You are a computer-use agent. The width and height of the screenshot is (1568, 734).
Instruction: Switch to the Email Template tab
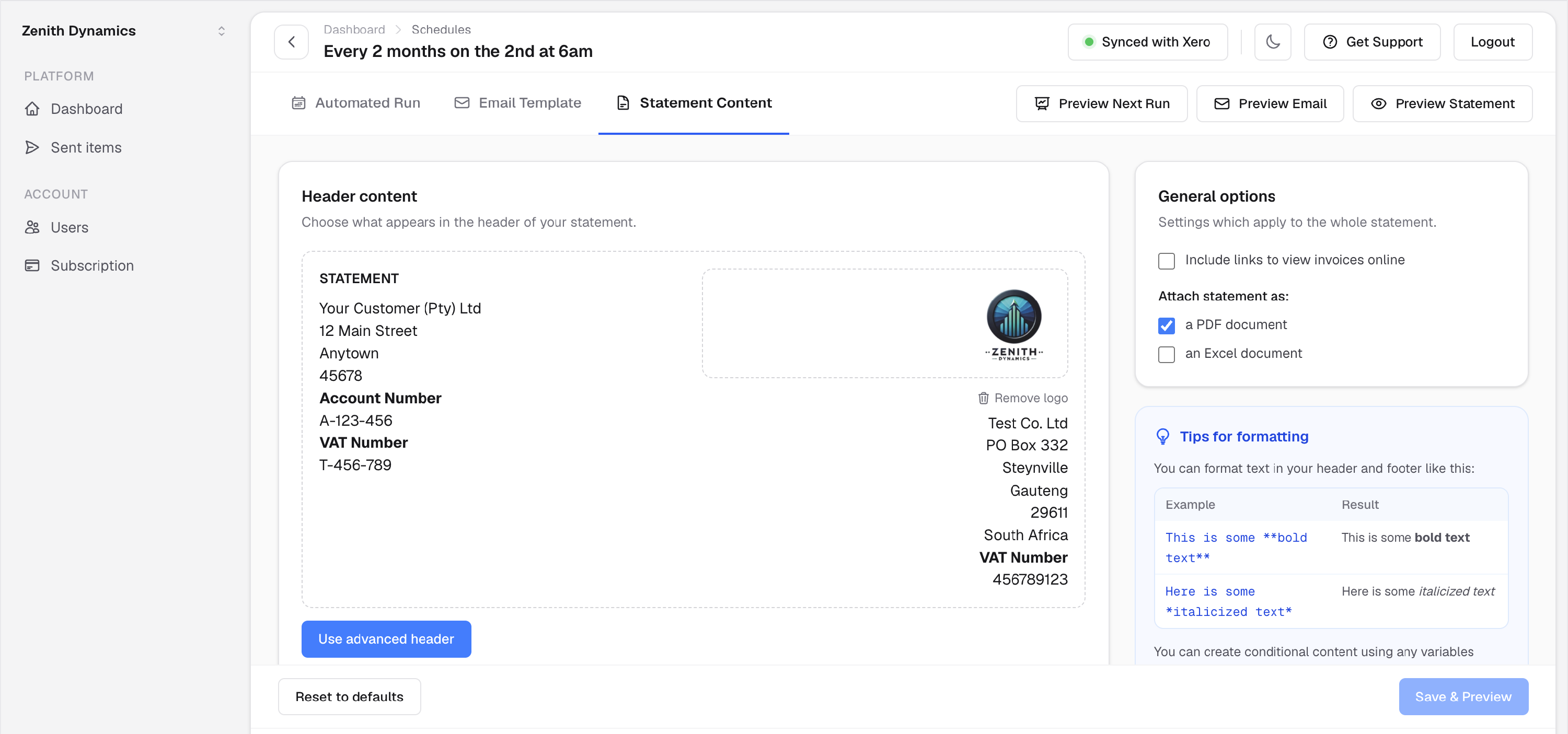point(518,103)
